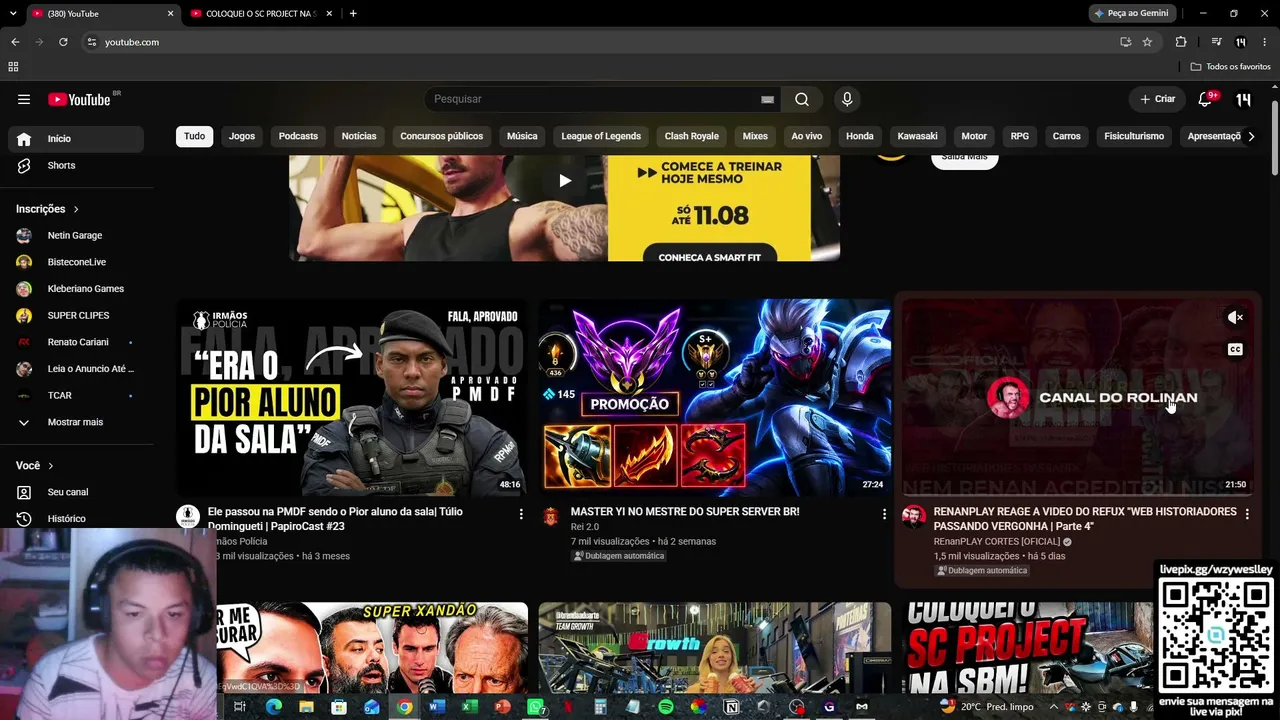Open the Master Yi Promoção thumbnail

click(x=715, y=398)
